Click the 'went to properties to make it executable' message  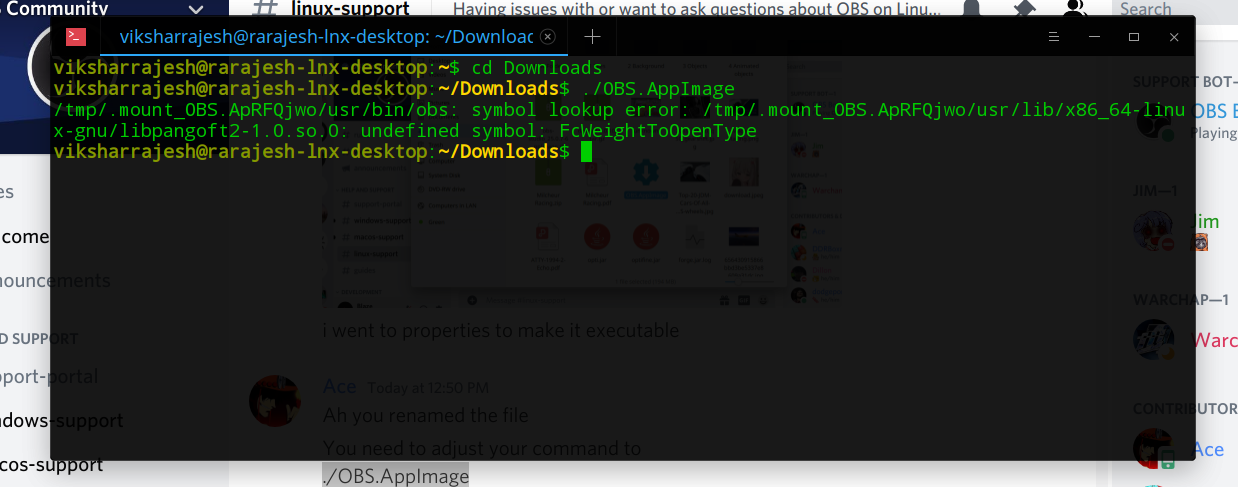point(500,330)
